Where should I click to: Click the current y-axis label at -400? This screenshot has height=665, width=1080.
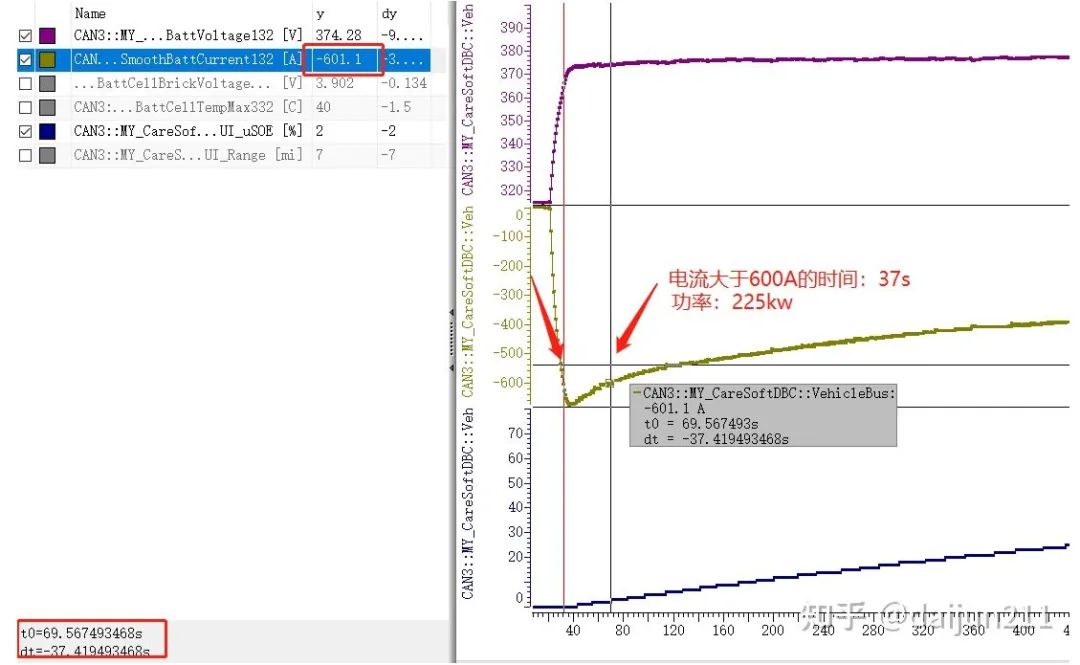508,324
